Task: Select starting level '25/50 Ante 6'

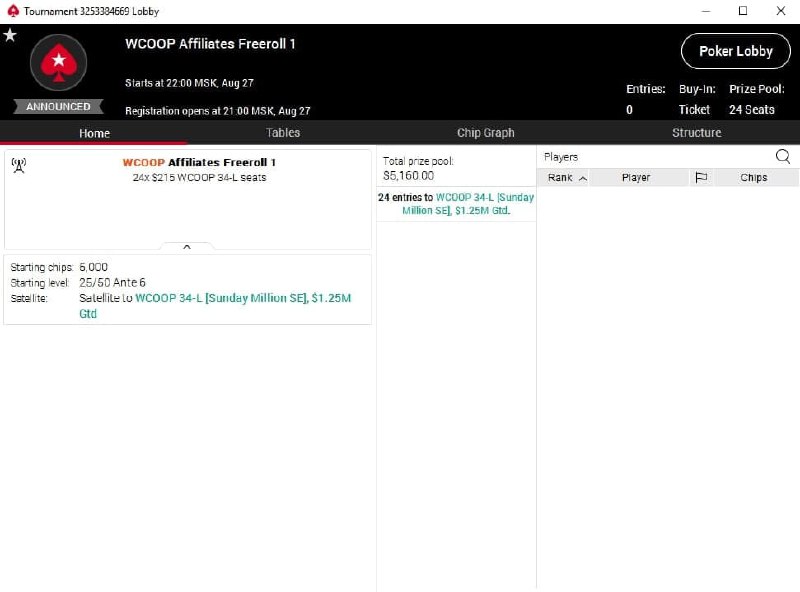Action: click(112, 282)
